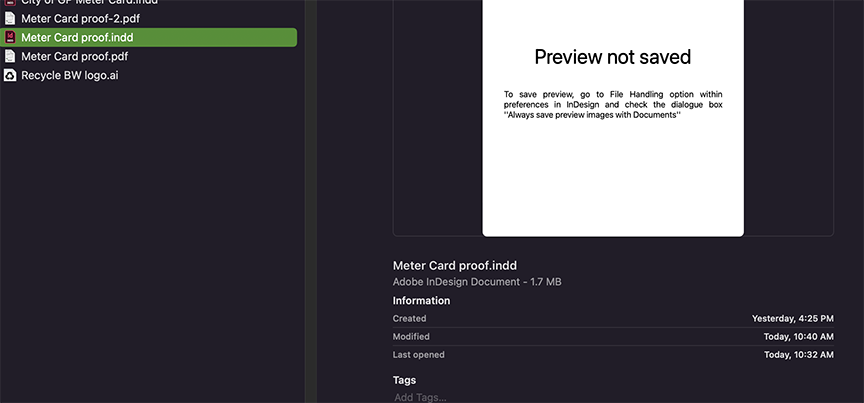Viewport: 864px width, 403px height.
Task: Select the Recycle BW logo.ai file
Action: (69, 75)
